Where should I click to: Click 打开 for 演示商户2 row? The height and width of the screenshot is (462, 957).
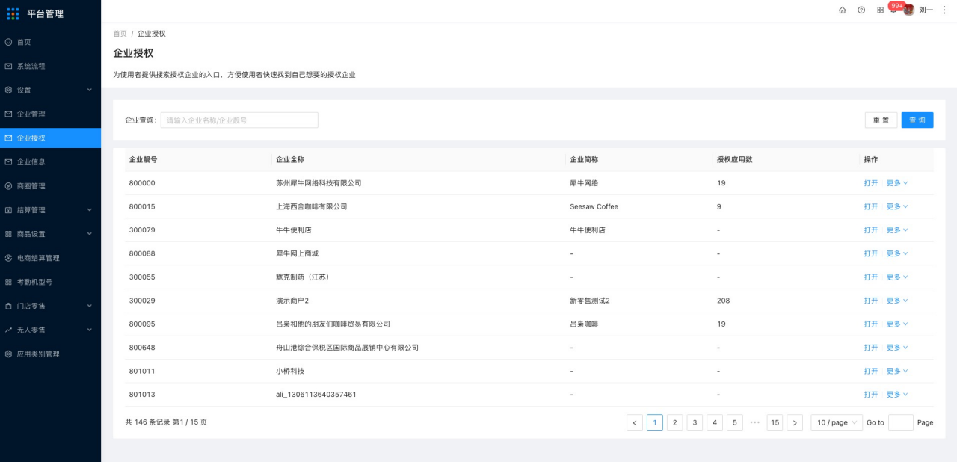pos(871,301)
